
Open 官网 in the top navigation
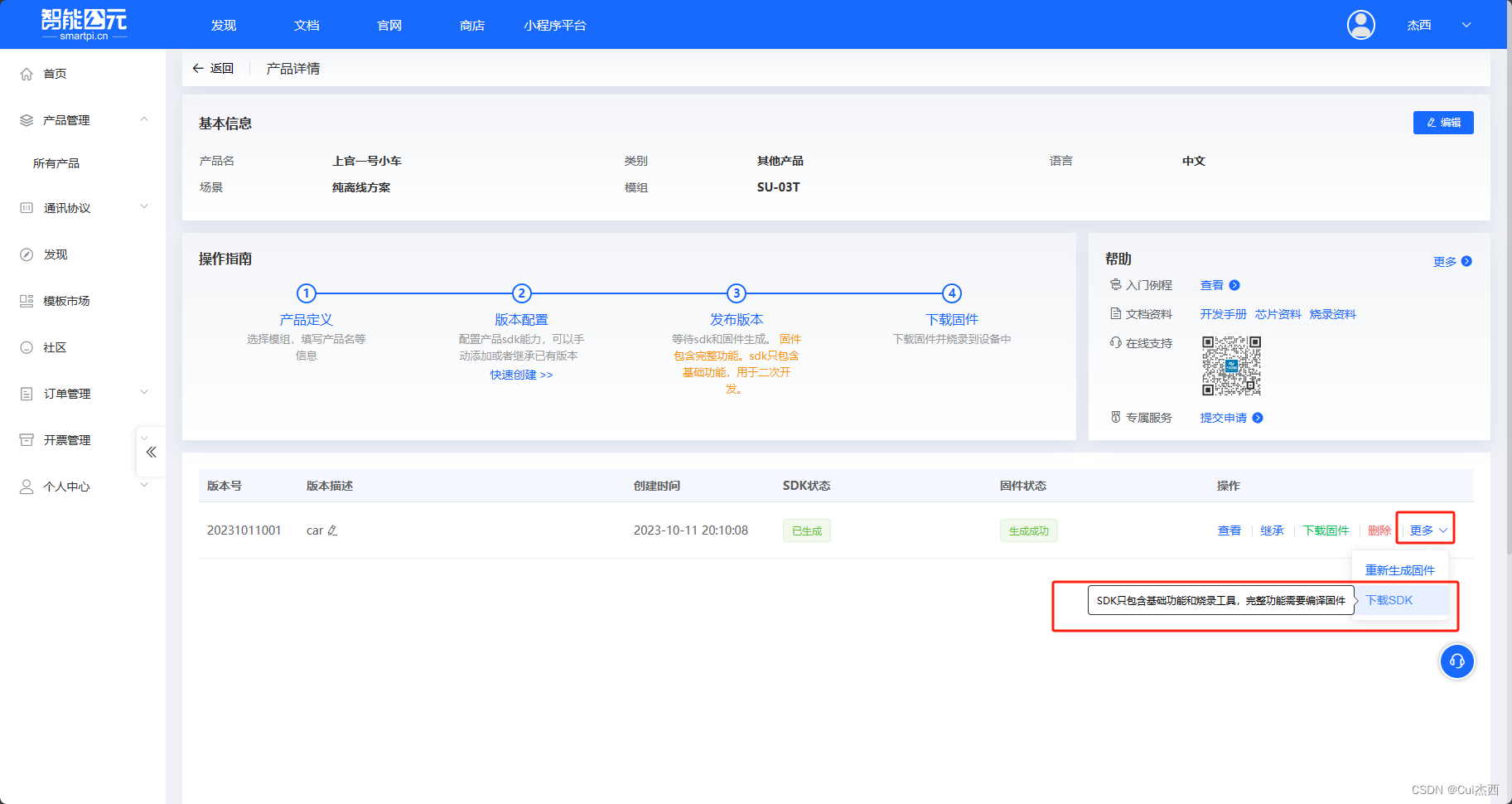coord(389,26)
